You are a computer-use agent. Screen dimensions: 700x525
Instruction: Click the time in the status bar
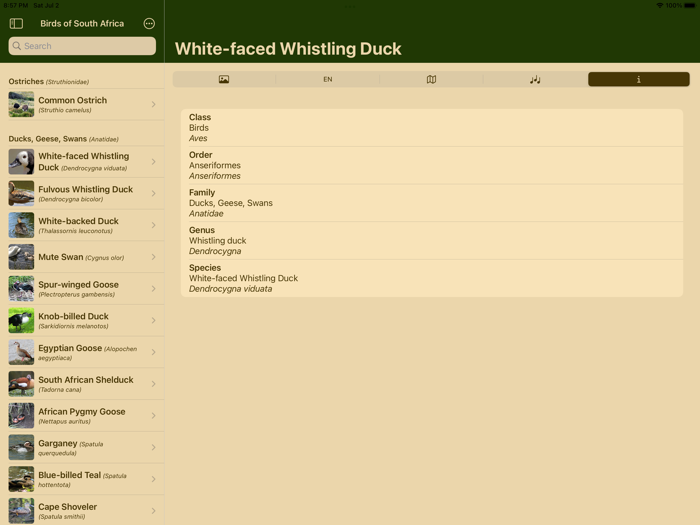point(16,5)
